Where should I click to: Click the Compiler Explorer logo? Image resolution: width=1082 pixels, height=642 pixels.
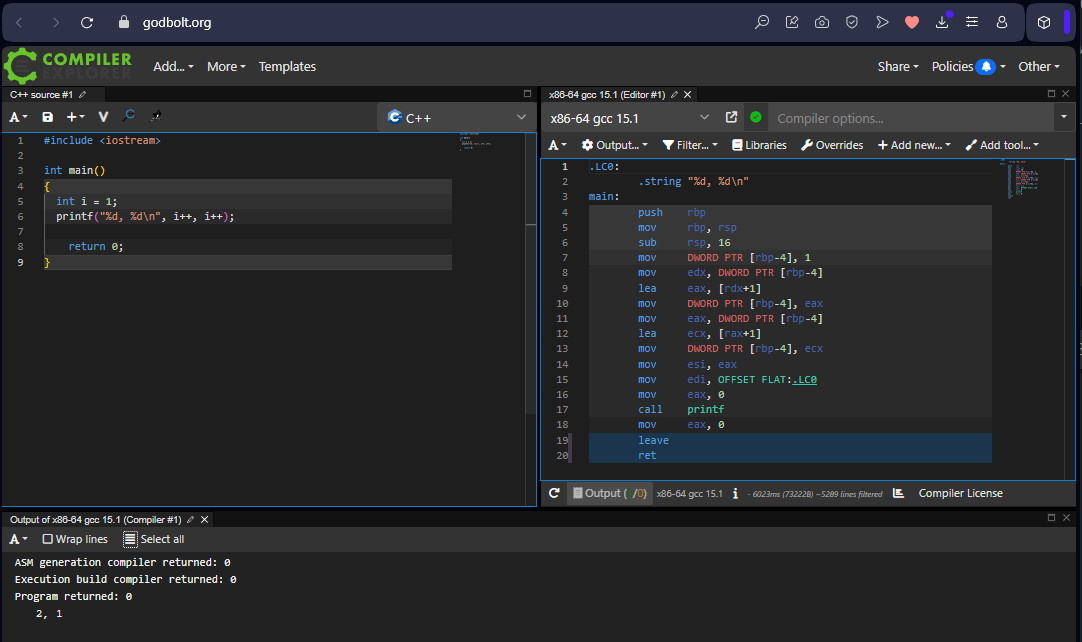click(68, 66)
